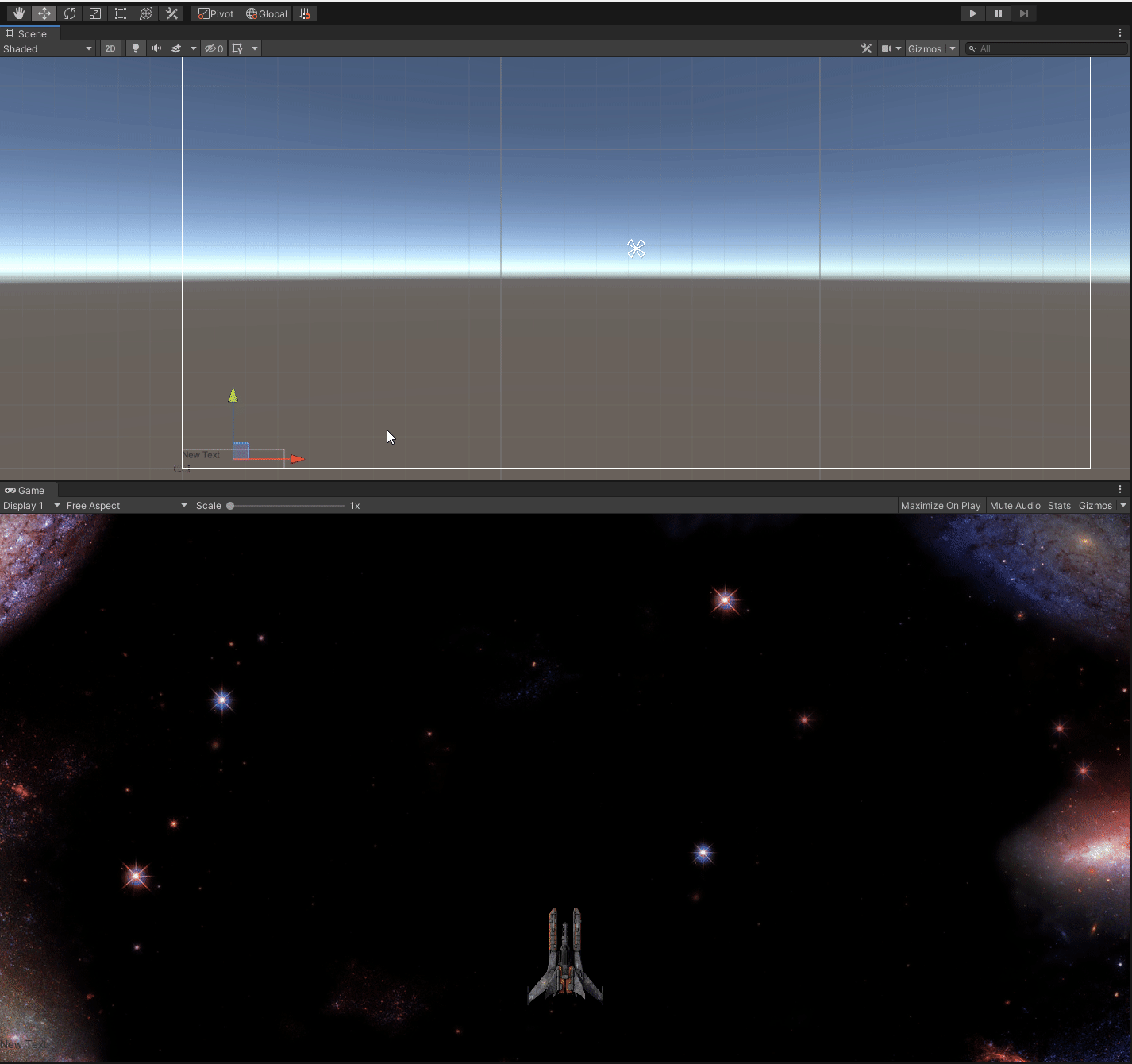Open the Shaded draw mode dropdown
This screenshot has width=1132, height=1064.
tap(48, 48)
